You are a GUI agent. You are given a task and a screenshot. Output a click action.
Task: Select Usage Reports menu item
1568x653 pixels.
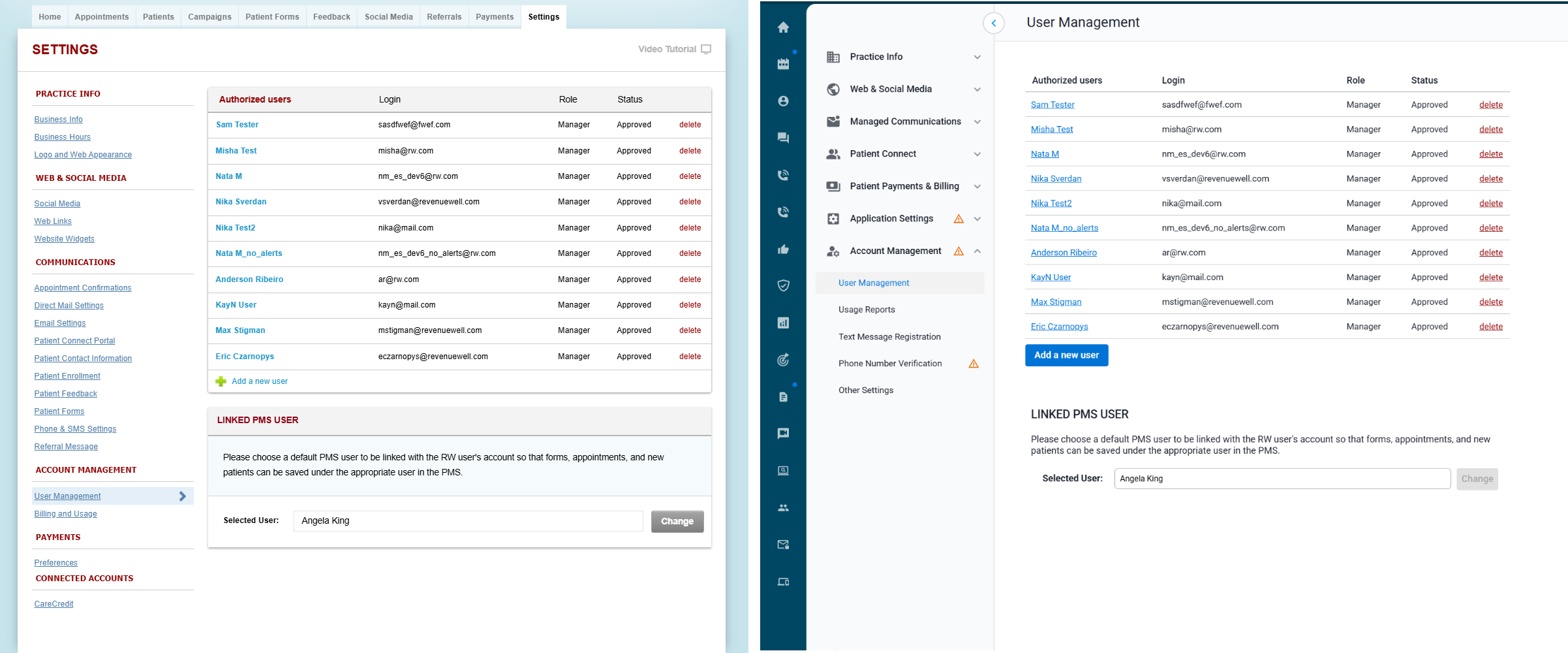(x=867, y=310)
